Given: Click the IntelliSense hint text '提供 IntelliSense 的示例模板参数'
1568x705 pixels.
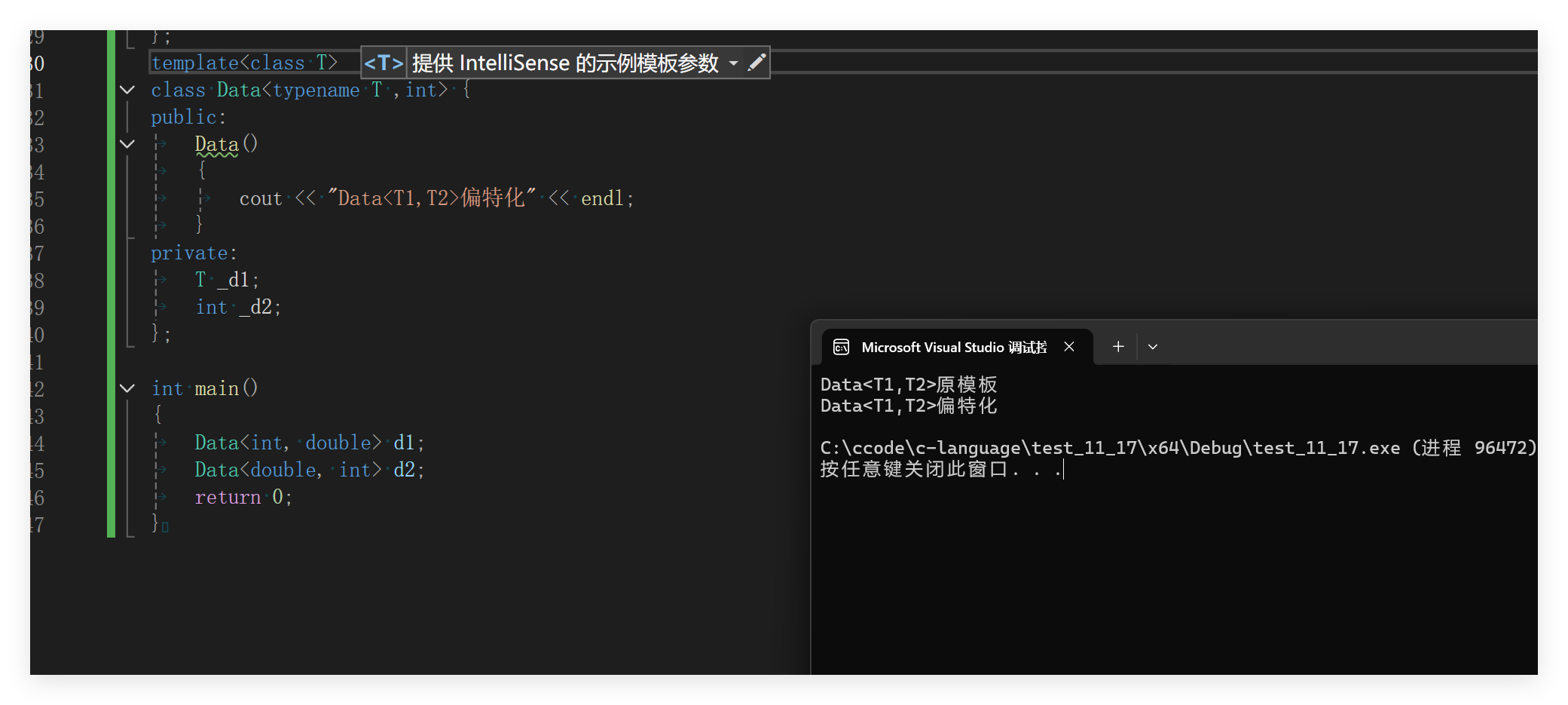Looking at the screenshot, I should (565, 63).
